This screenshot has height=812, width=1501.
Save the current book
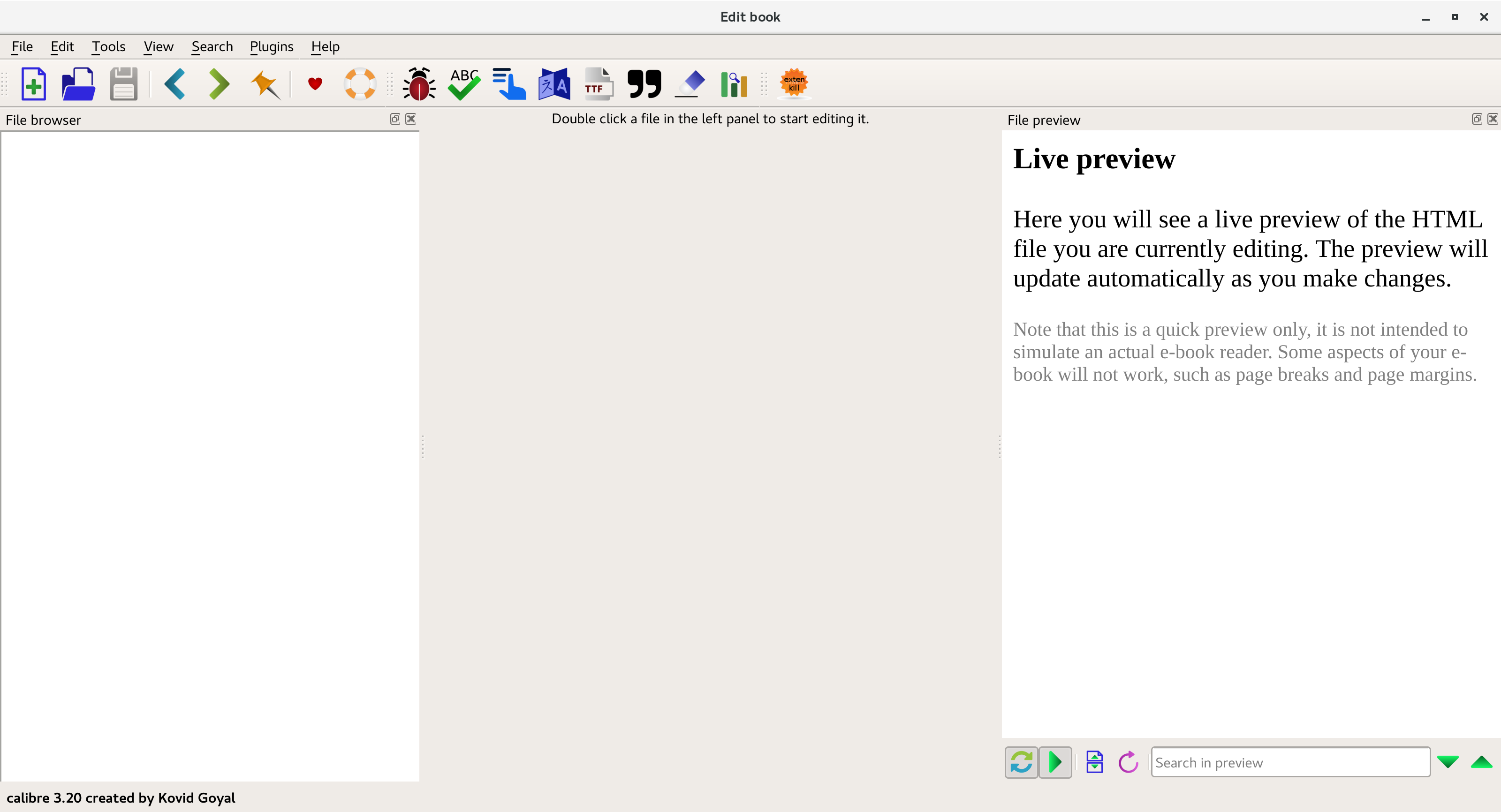[x=123, y=84]
